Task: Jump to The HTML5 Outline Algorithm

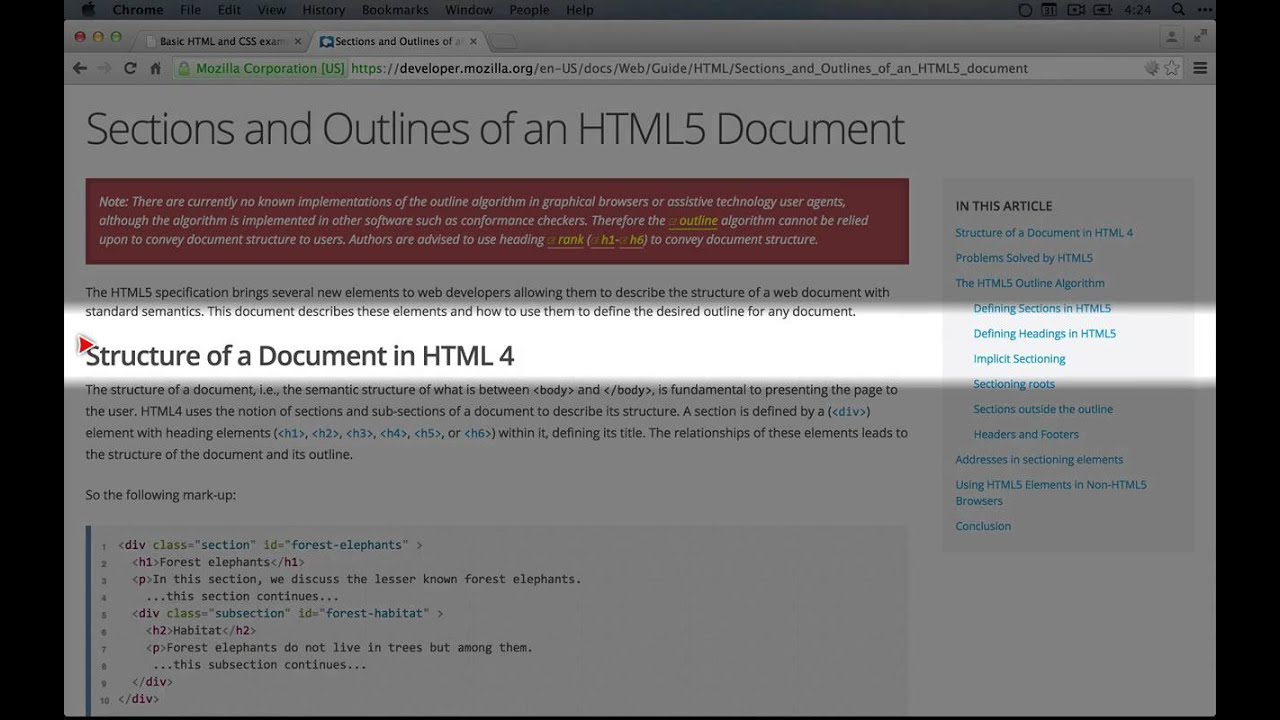Action: tap(1030, 283)
